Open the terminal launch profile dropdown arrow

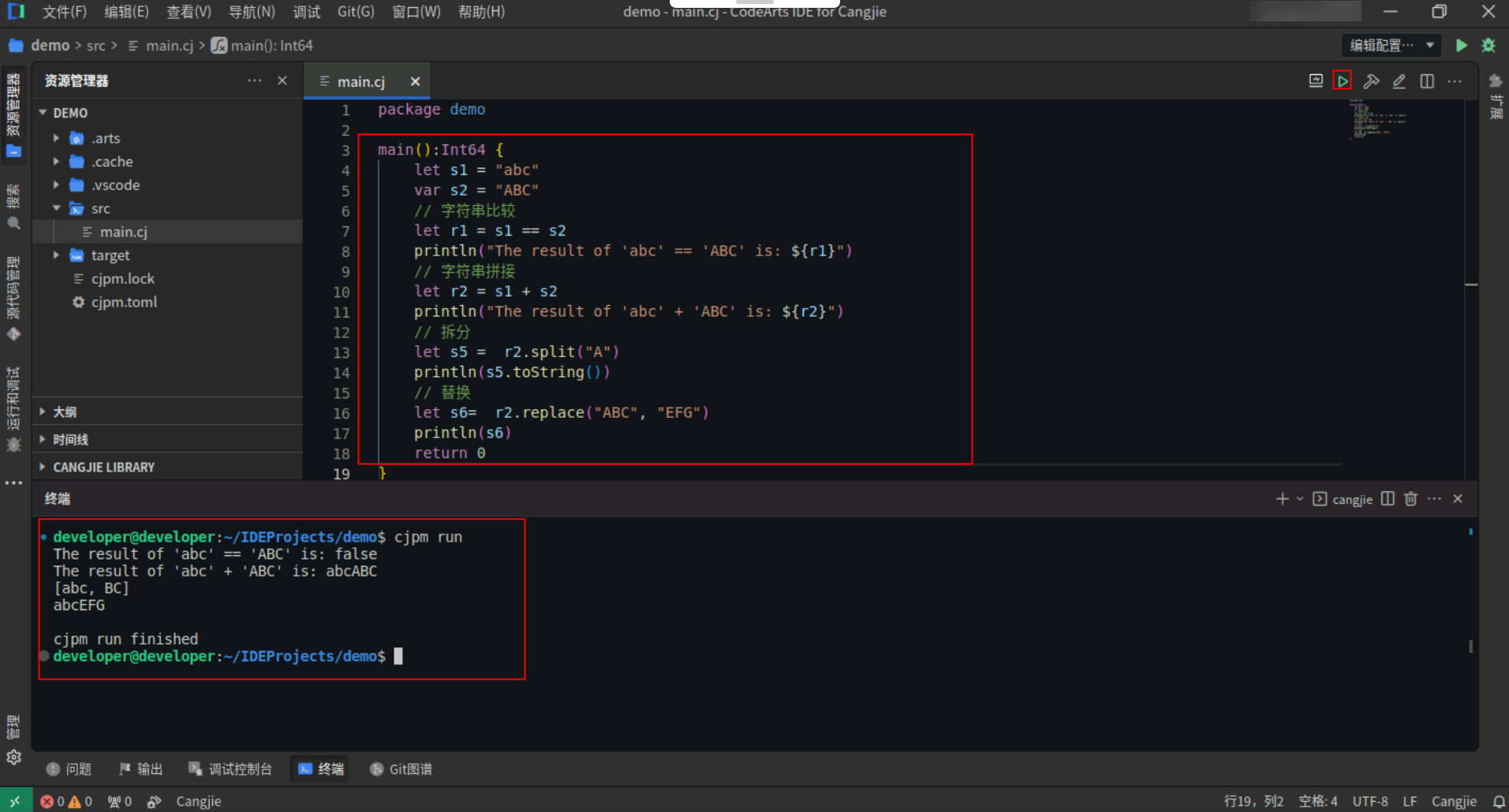point(1299,499)
